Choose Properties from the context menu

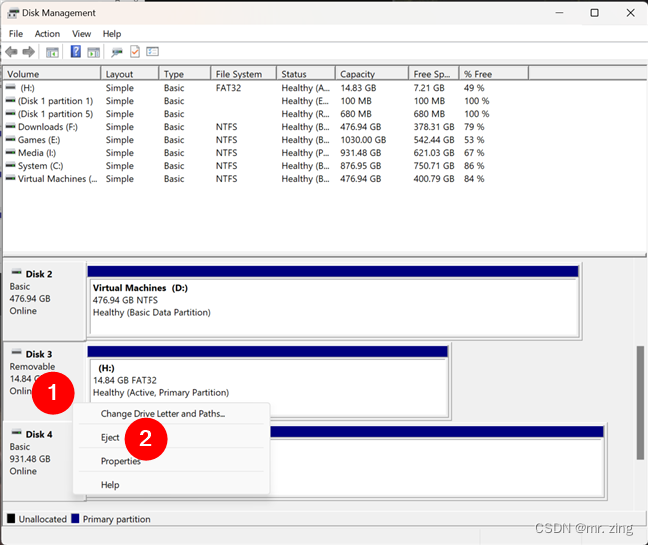pyautogui.click(x=171, y=461)
